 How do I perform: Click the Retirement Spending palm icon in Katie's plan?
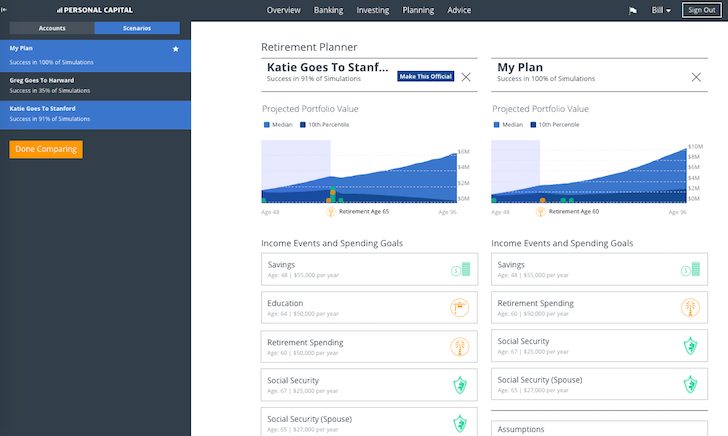(x=460, y=347)
